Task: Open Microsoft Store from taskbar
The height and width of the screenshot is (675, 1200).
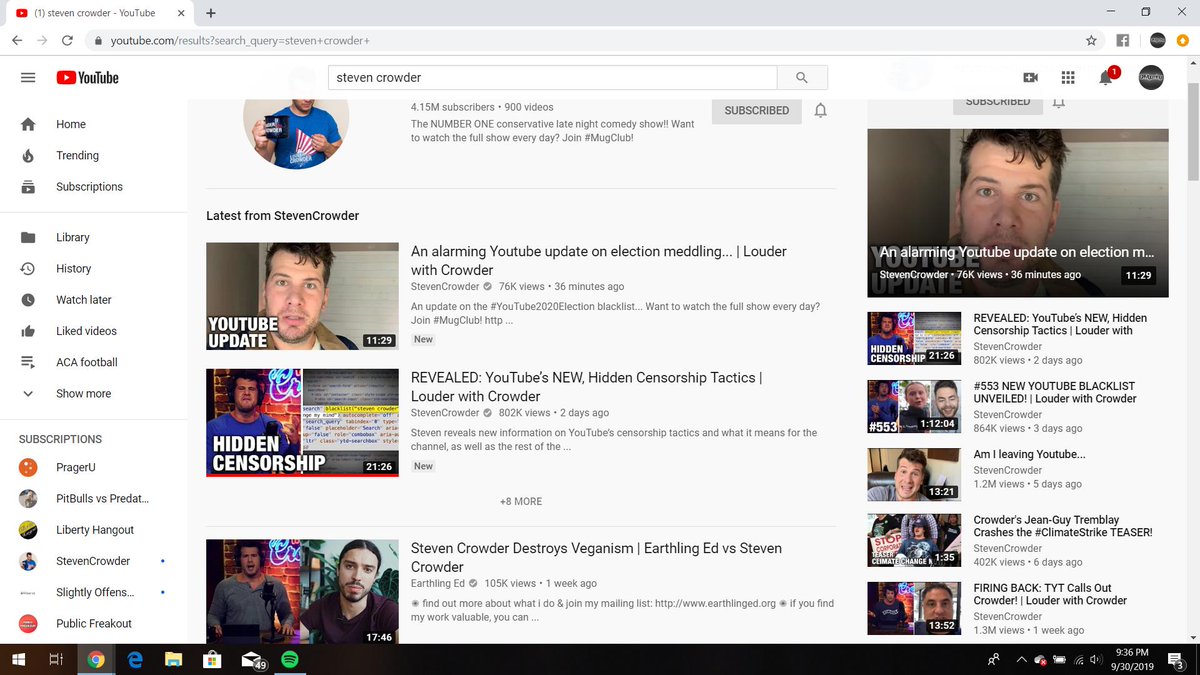Action: [211, 659]
